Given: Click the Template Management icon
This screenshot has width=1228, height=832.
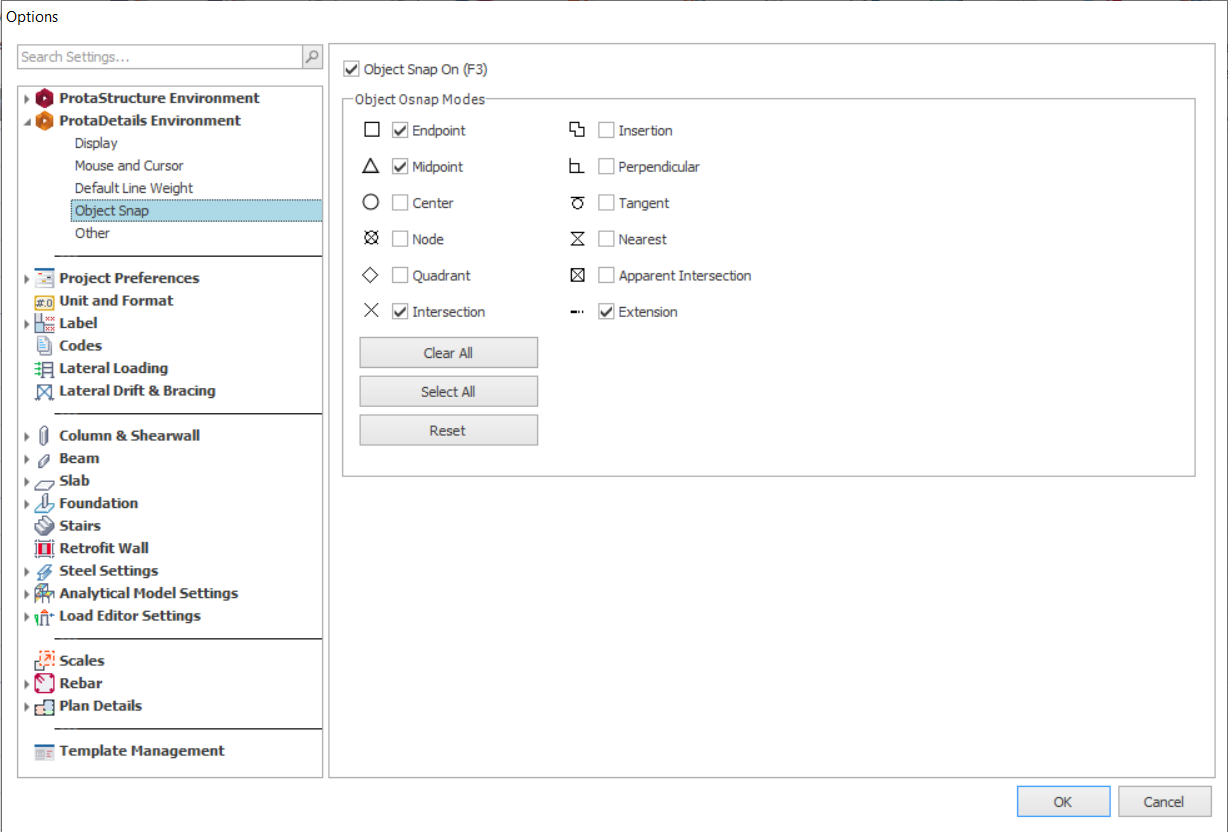Looking at the screenshot, I should [x=44, y=752].
